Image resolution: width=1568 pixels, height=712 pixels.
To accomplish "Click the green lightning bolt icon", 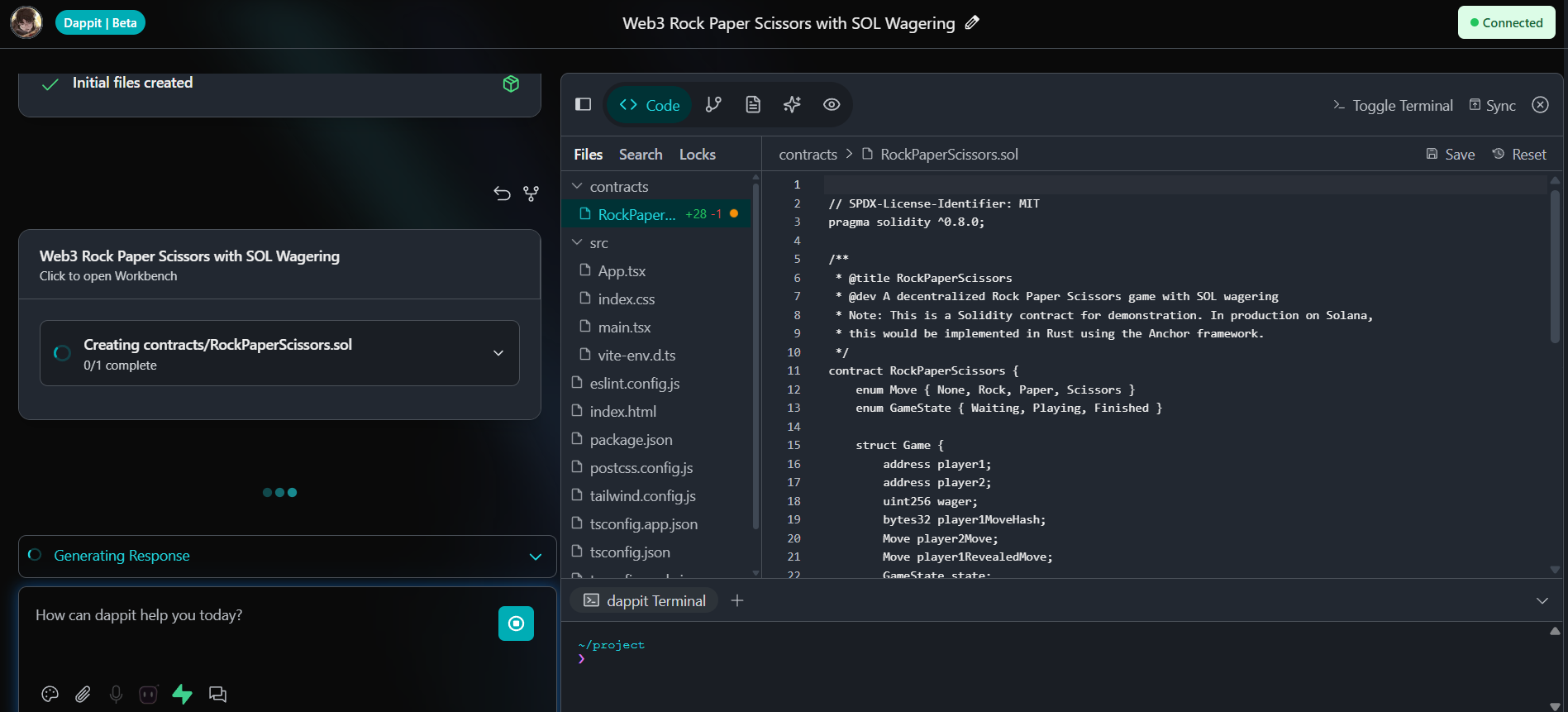I will pyautogui.click(x=182, y=694).
